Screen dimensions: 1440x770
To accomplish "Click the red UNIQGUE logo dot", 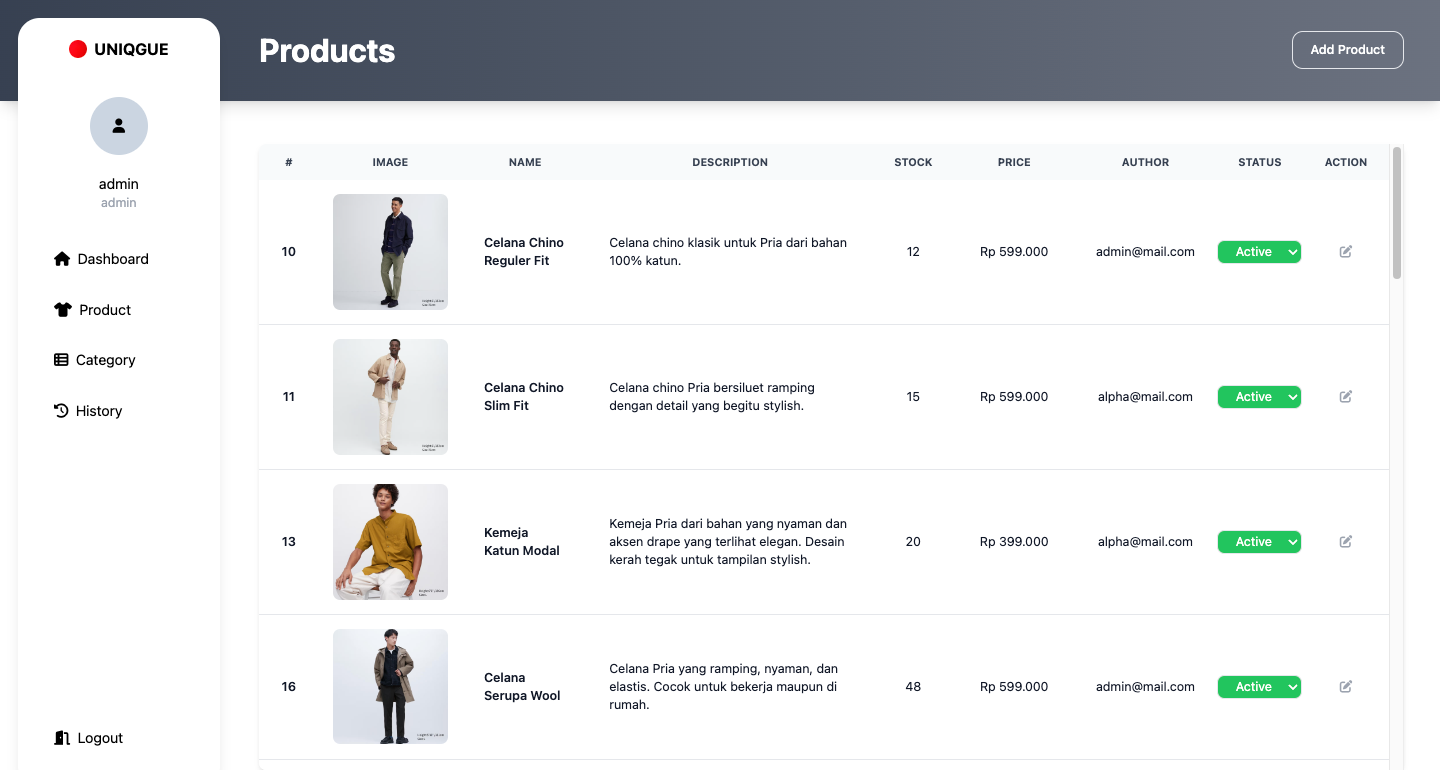I will coord(78,49).
